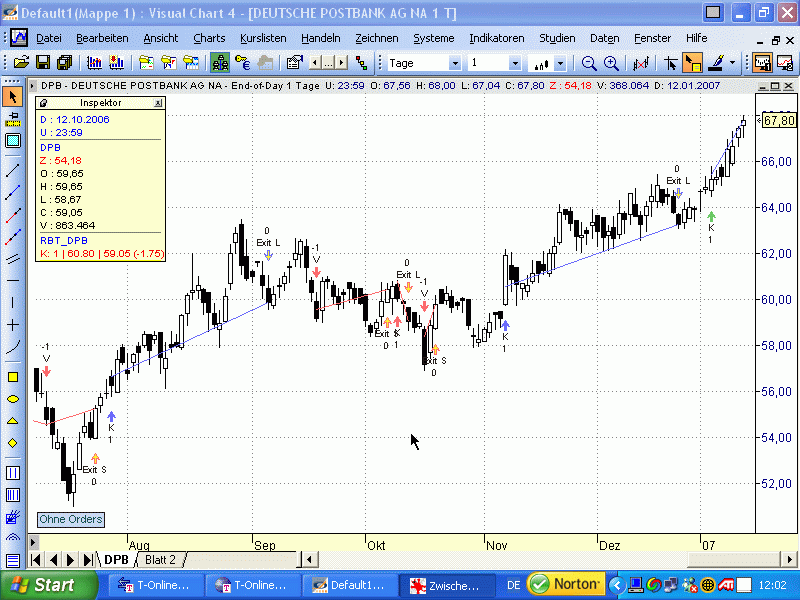Open the Systeme menu

(x=434, y=38)
